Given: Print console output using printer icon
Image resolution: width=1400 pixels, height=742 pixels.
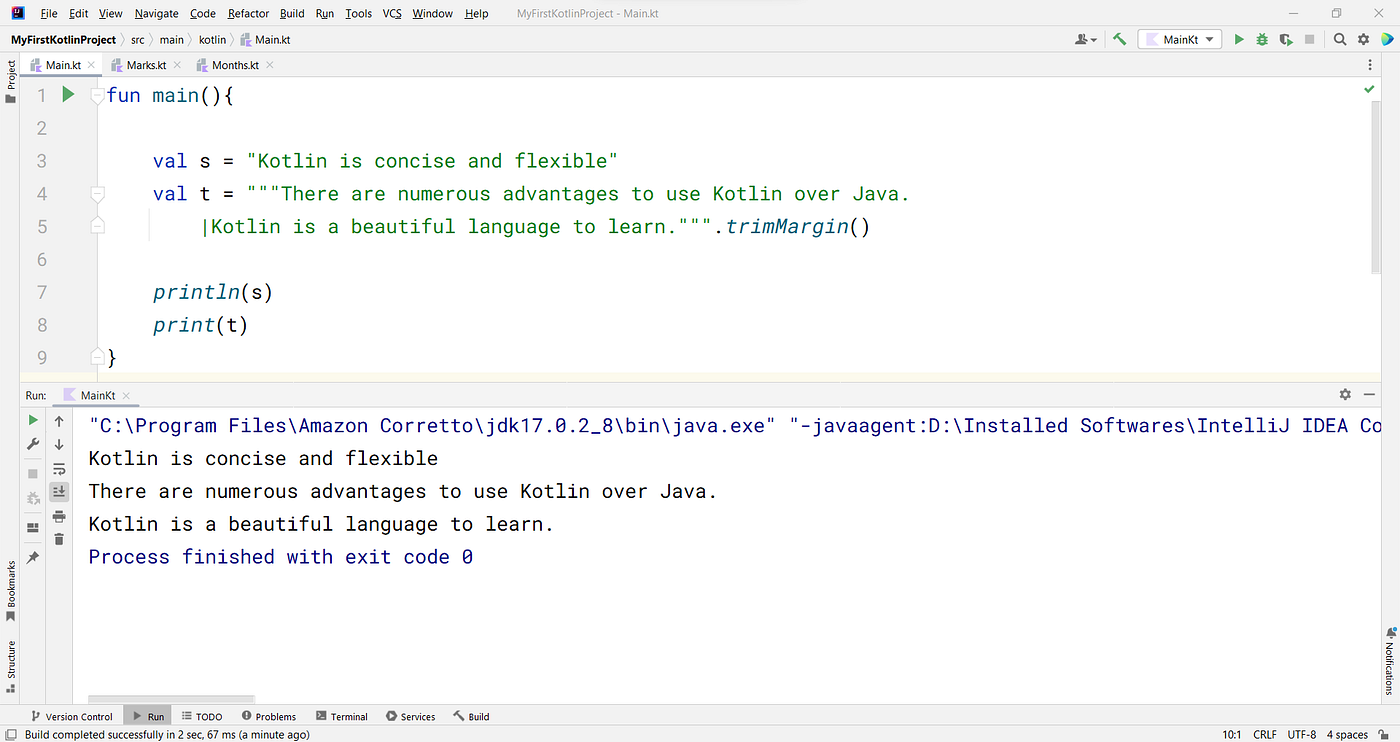Looking at the screenshot, I should [x=59, y=516].
